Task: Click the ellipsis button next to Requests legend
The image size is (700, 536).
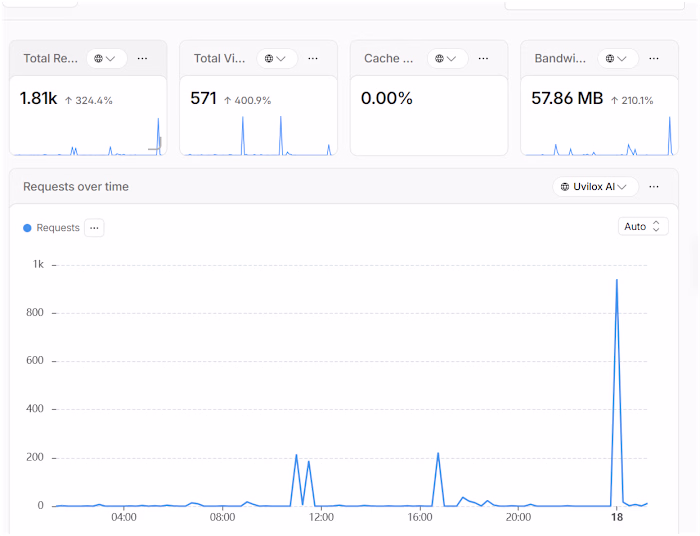Action: (x=94, y=228)
